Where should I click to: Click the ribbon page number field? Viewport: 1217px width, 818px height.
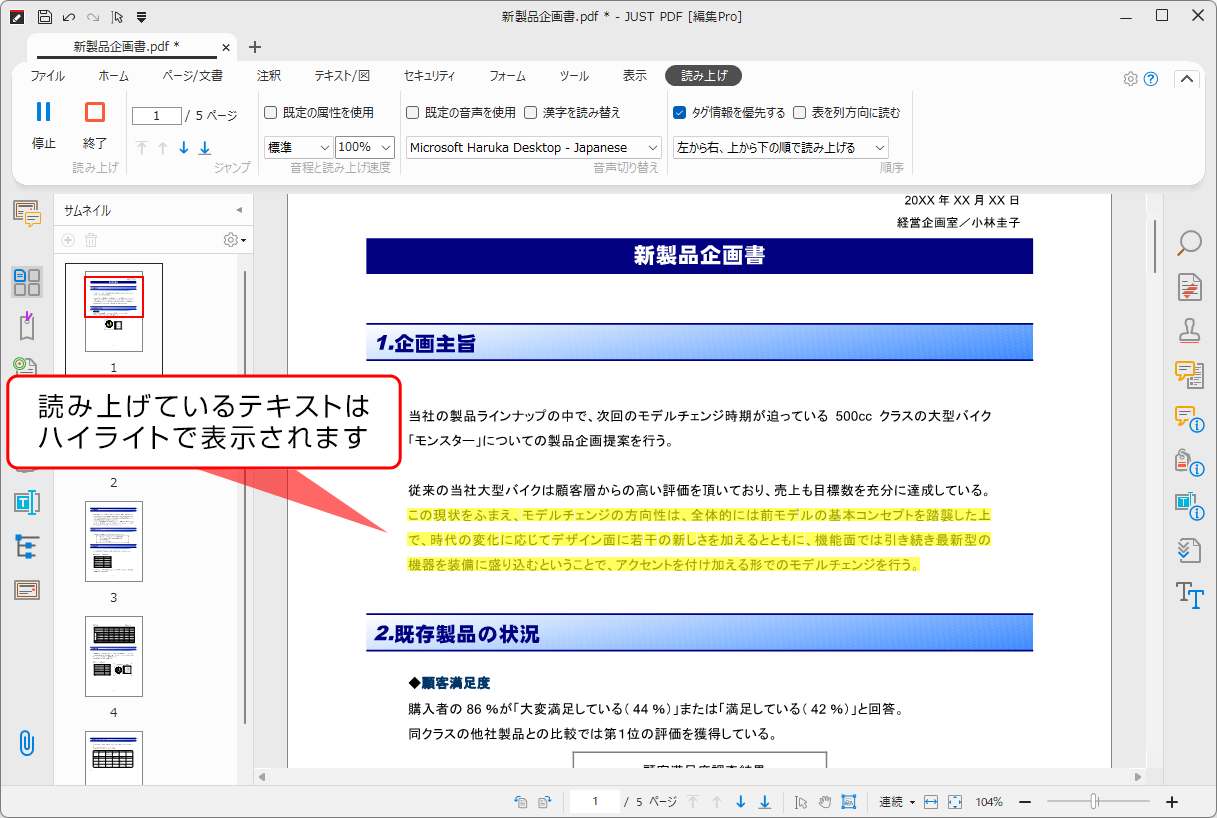157,116
